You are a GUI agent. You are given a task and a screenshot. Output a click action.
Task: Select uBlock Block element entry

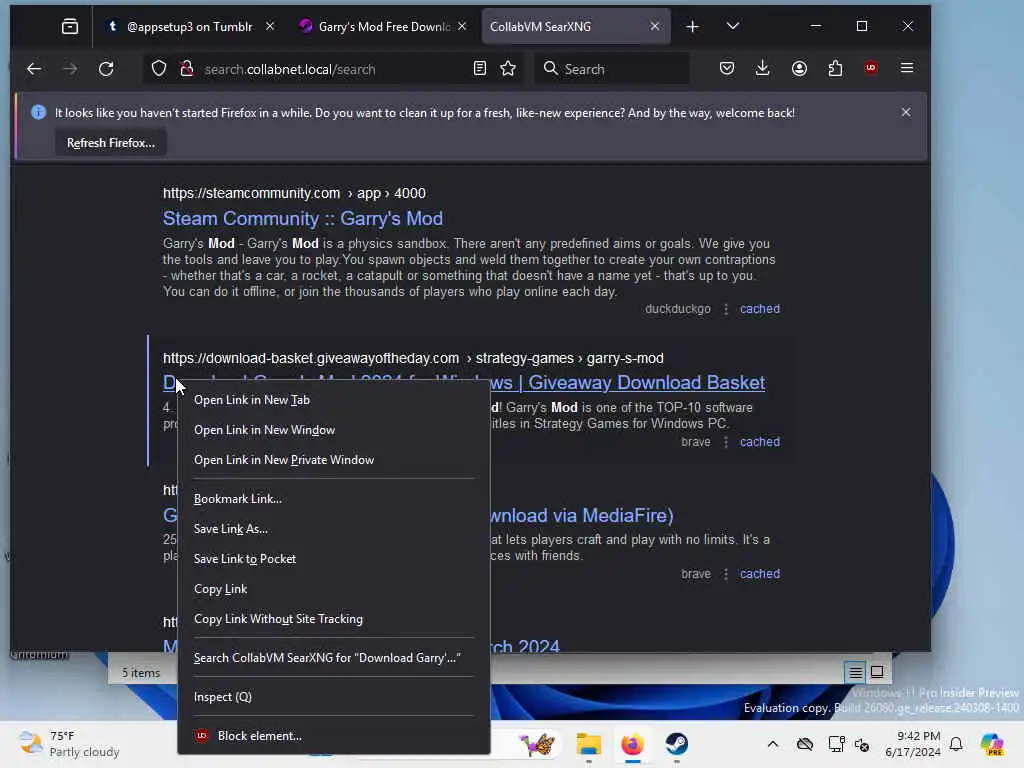click(334, 736)
